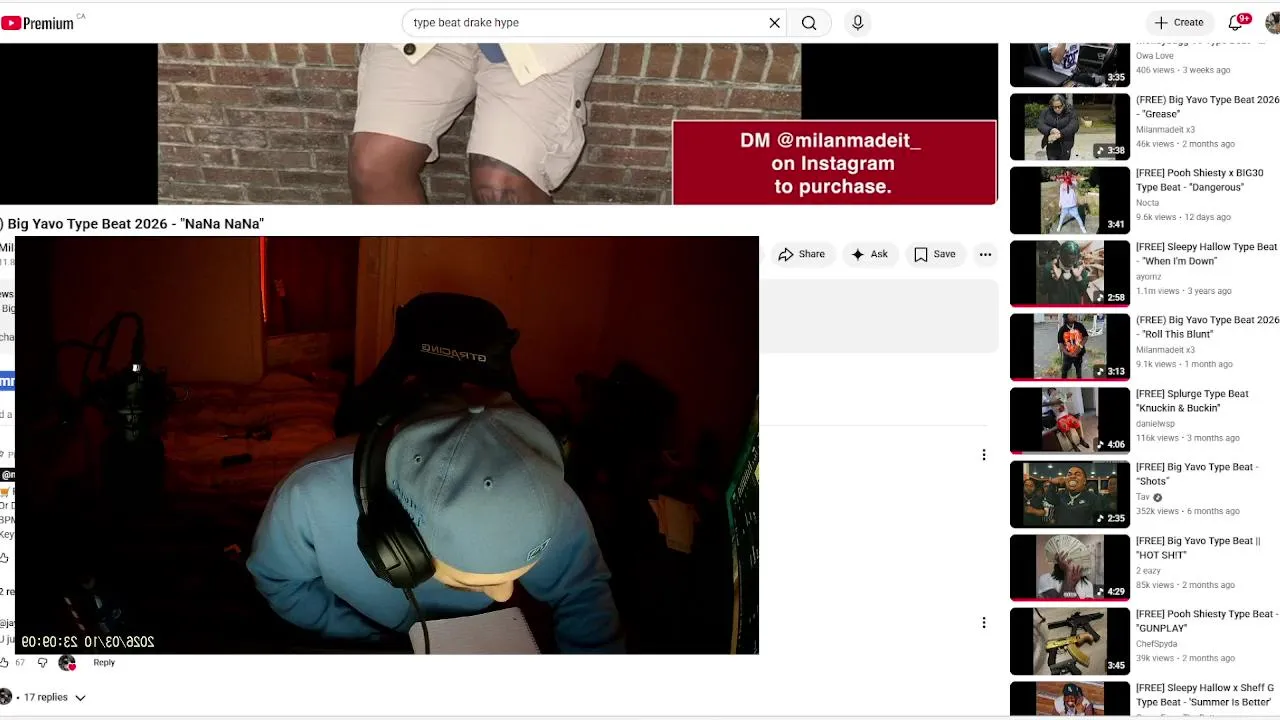Click the webcam overlay video
The image size is (1280, 720).
click(x=387, y=445)
